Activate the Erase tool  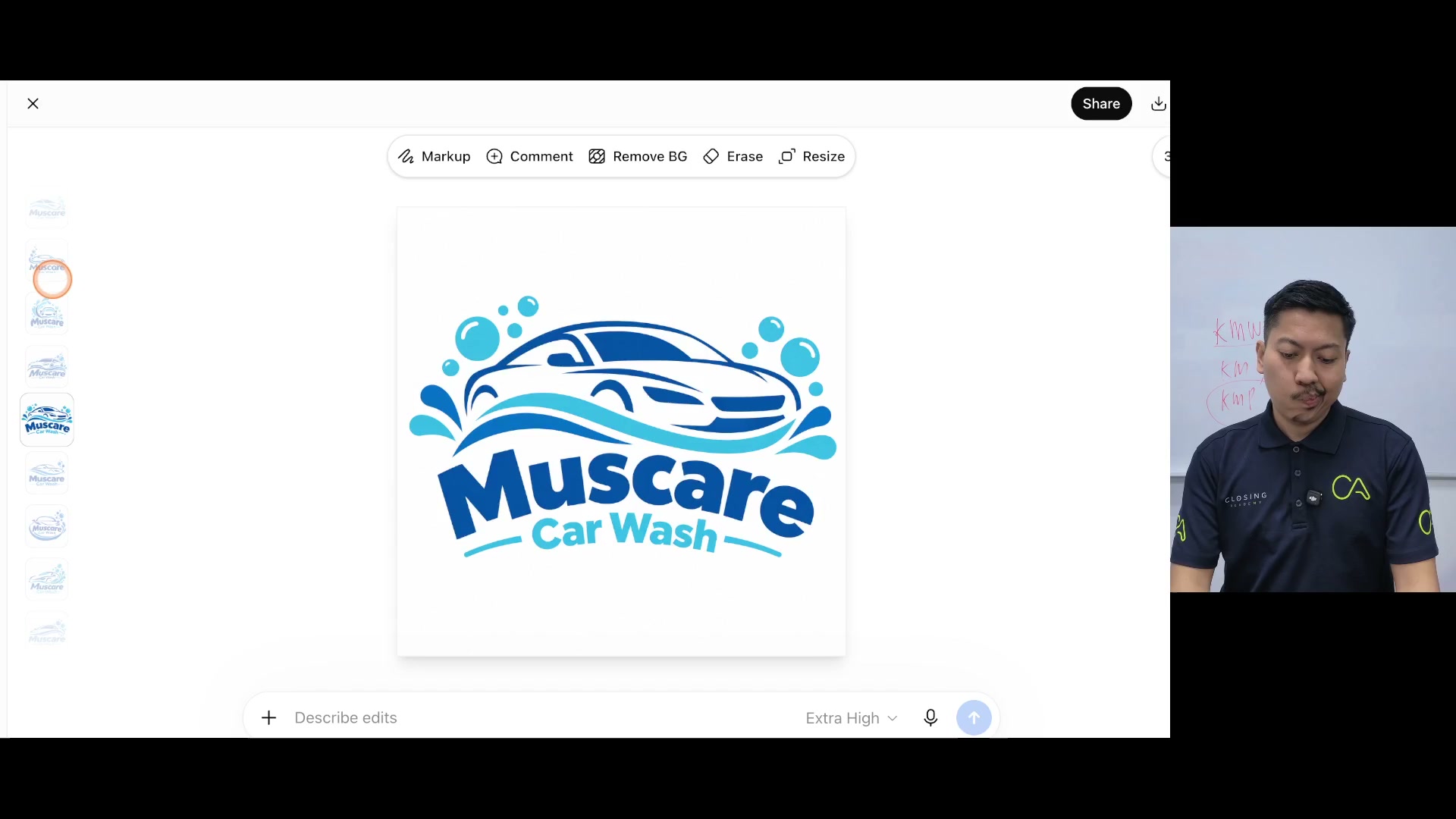pyautogui.click(x=733, y=156)
